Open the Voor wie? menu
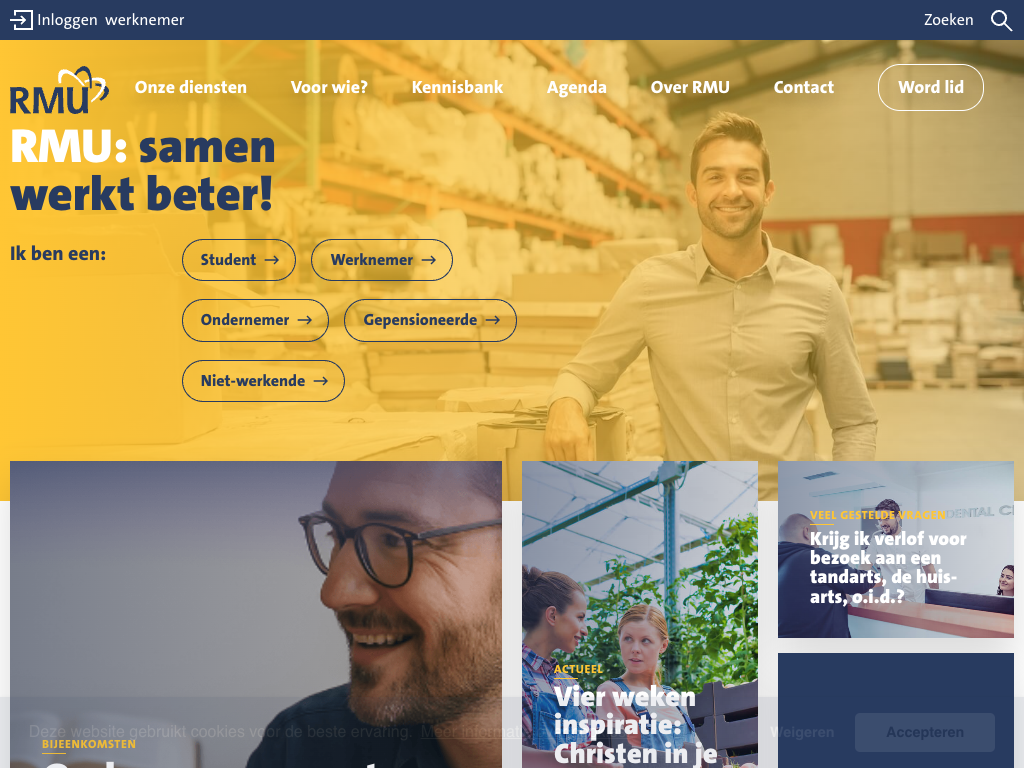 (x=329, y=88)
